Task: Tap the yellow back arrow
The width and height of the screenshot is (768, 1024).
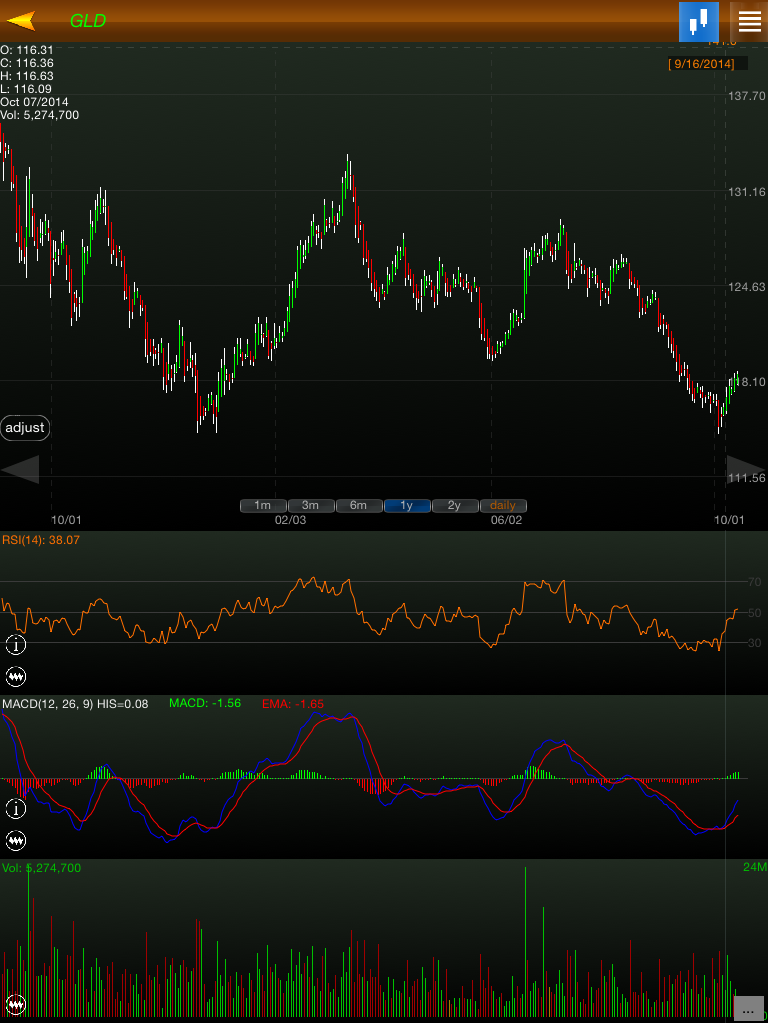Action: 21,21
